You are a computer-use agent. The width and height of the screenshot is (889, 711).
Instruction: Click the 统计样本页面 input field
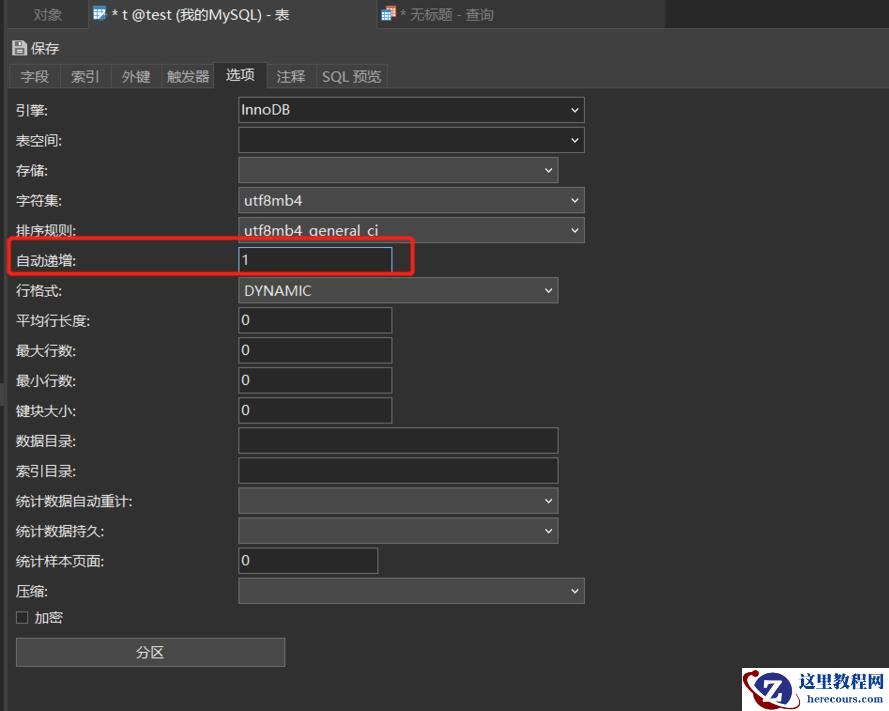(x=308, y=561)
